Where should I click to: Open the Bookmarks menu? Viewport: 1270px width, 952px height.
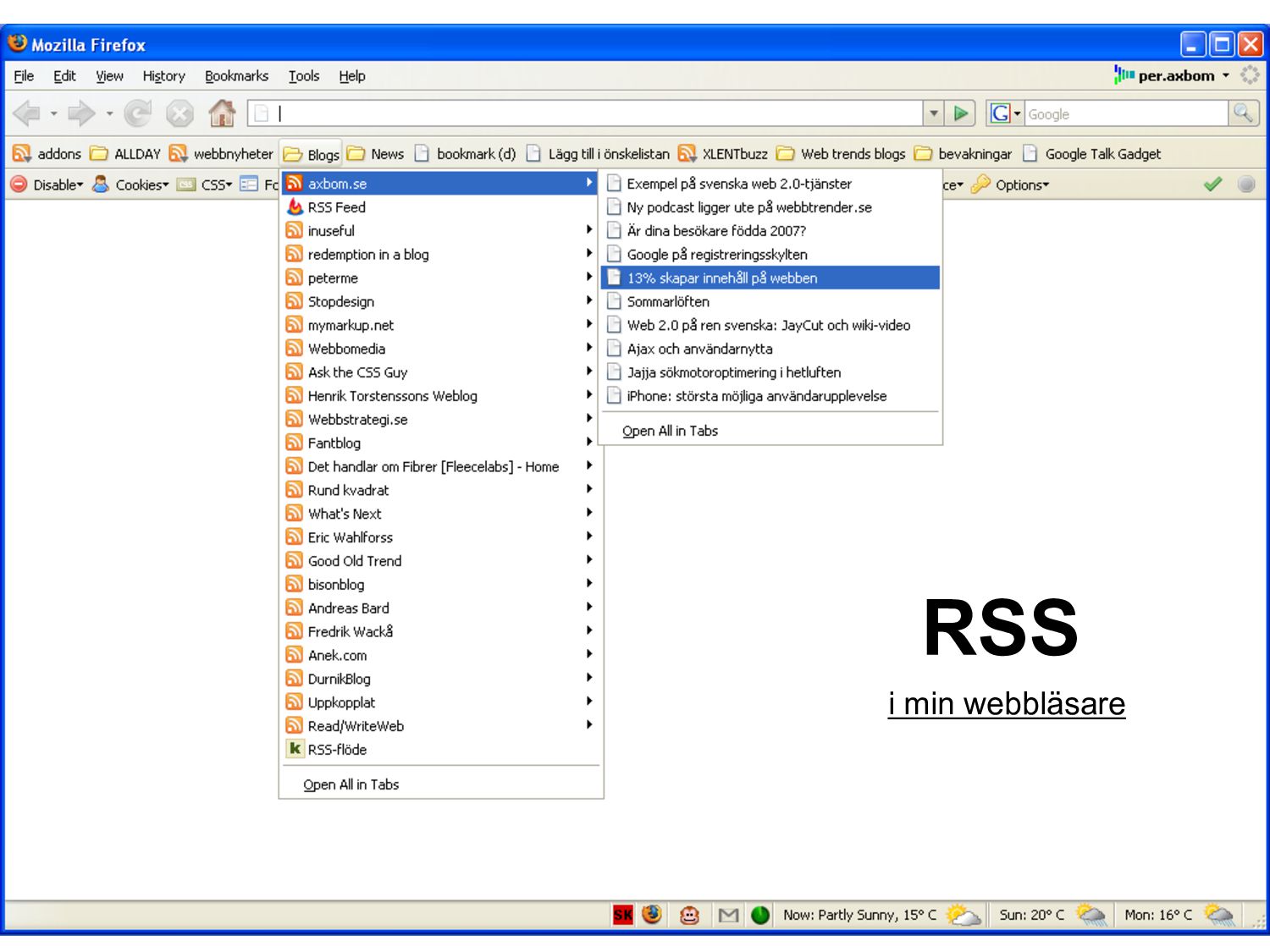click(x=236, y=76)
